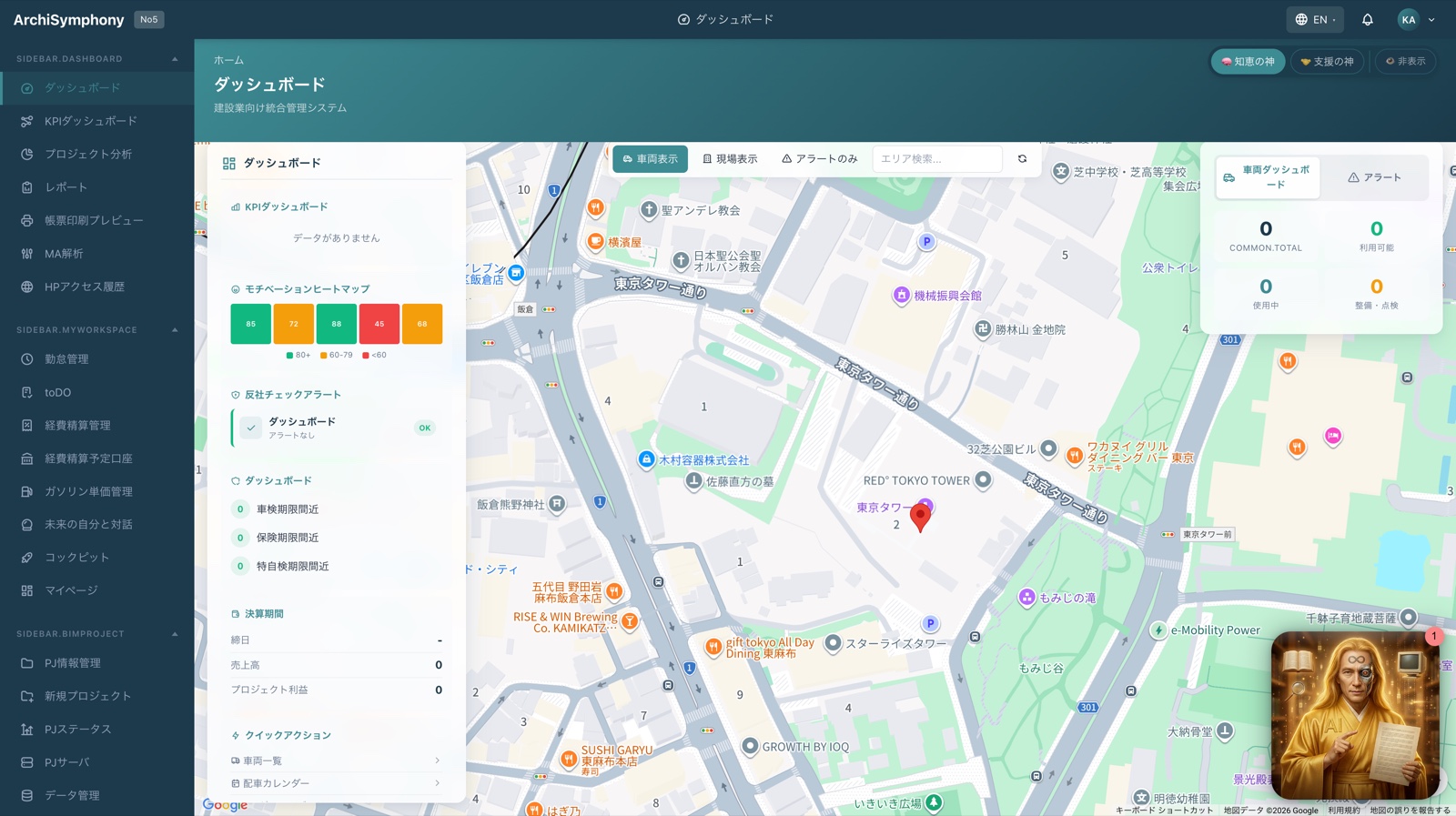Open 利用規約 link on map
Screen dimensions: 1456x816
[x=1343, y=811]
